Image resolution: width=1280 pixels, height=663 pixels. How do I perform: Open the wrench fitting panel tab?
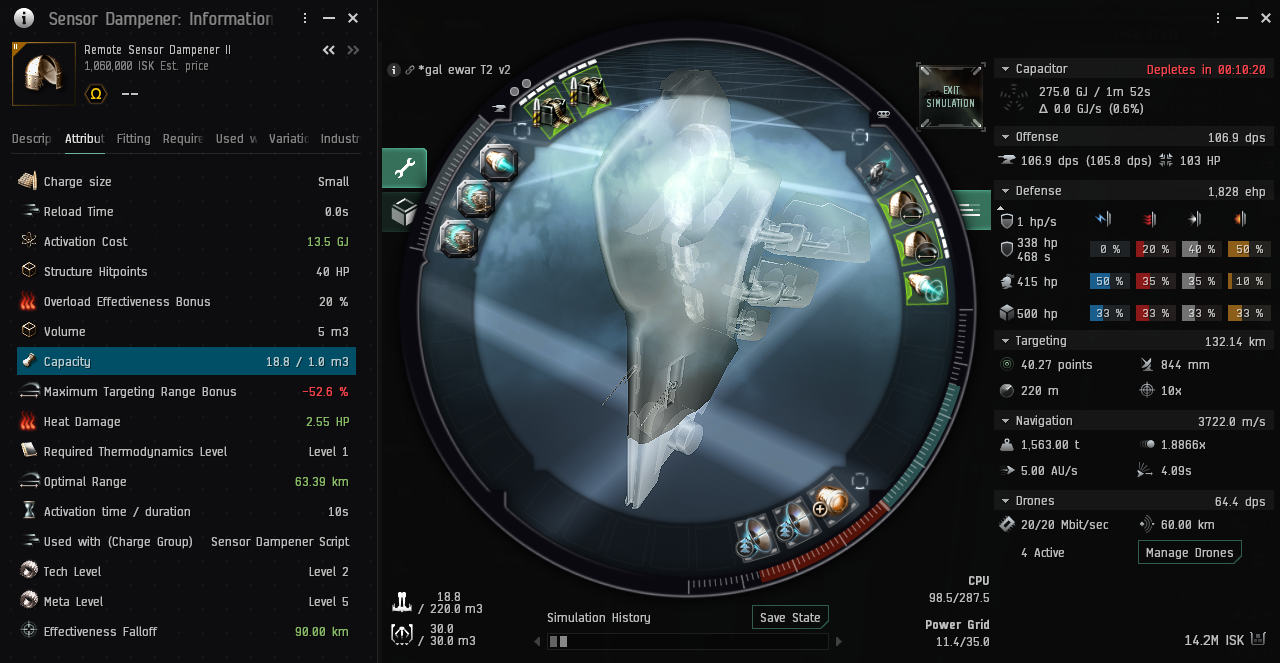(404, 168)
